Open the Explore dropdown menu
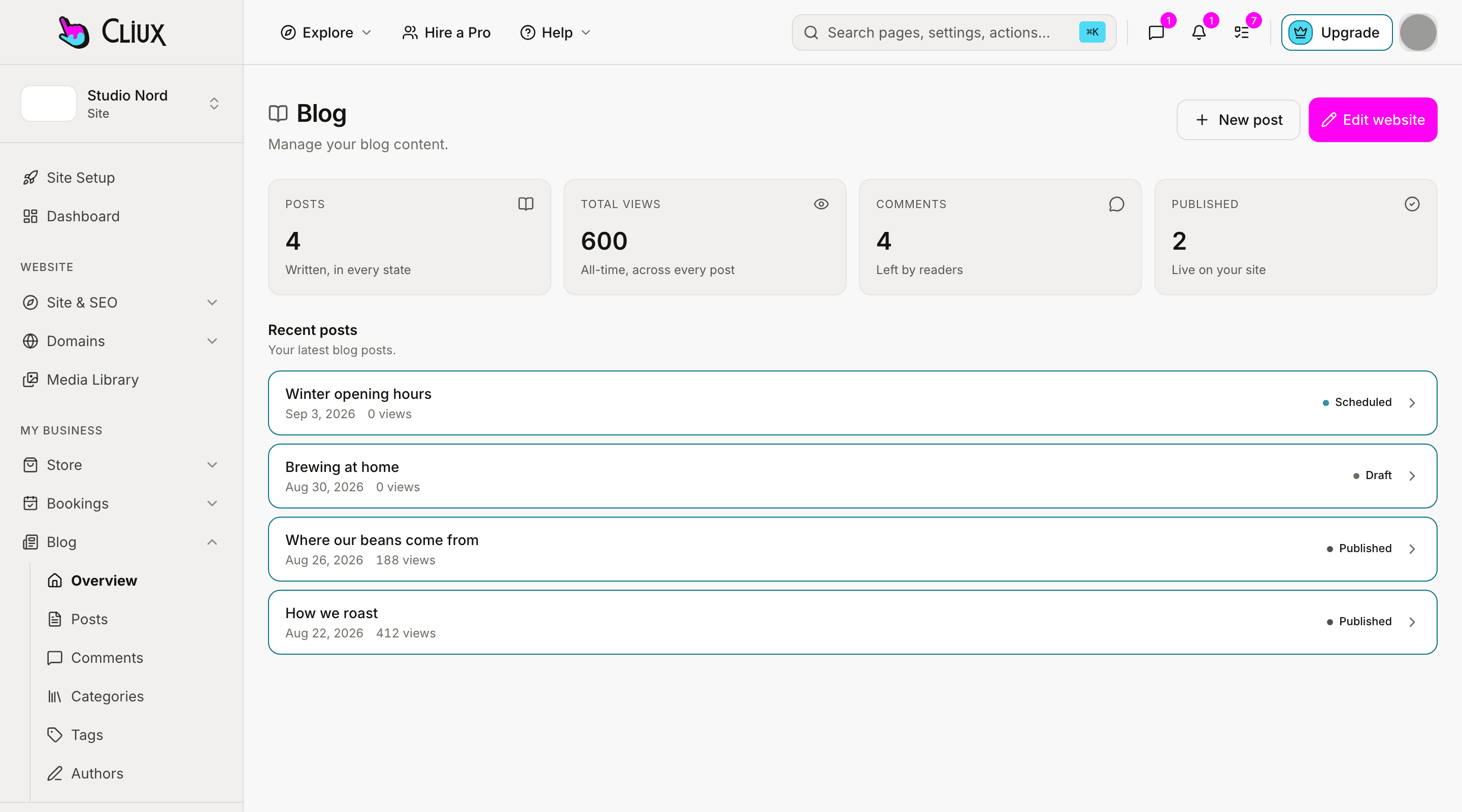Screen dimensions: 1462x812 click(326, 32)
